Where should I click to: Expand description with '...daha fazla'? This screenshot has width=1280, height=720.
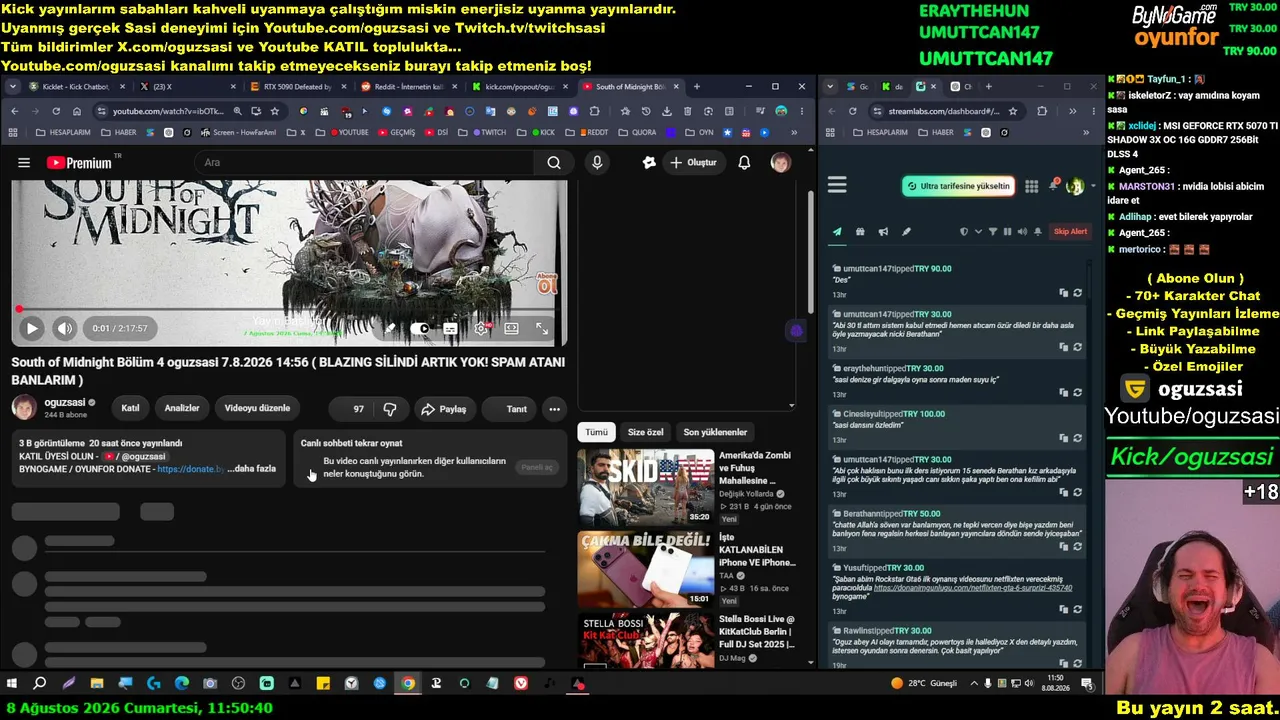pos(252,469)
